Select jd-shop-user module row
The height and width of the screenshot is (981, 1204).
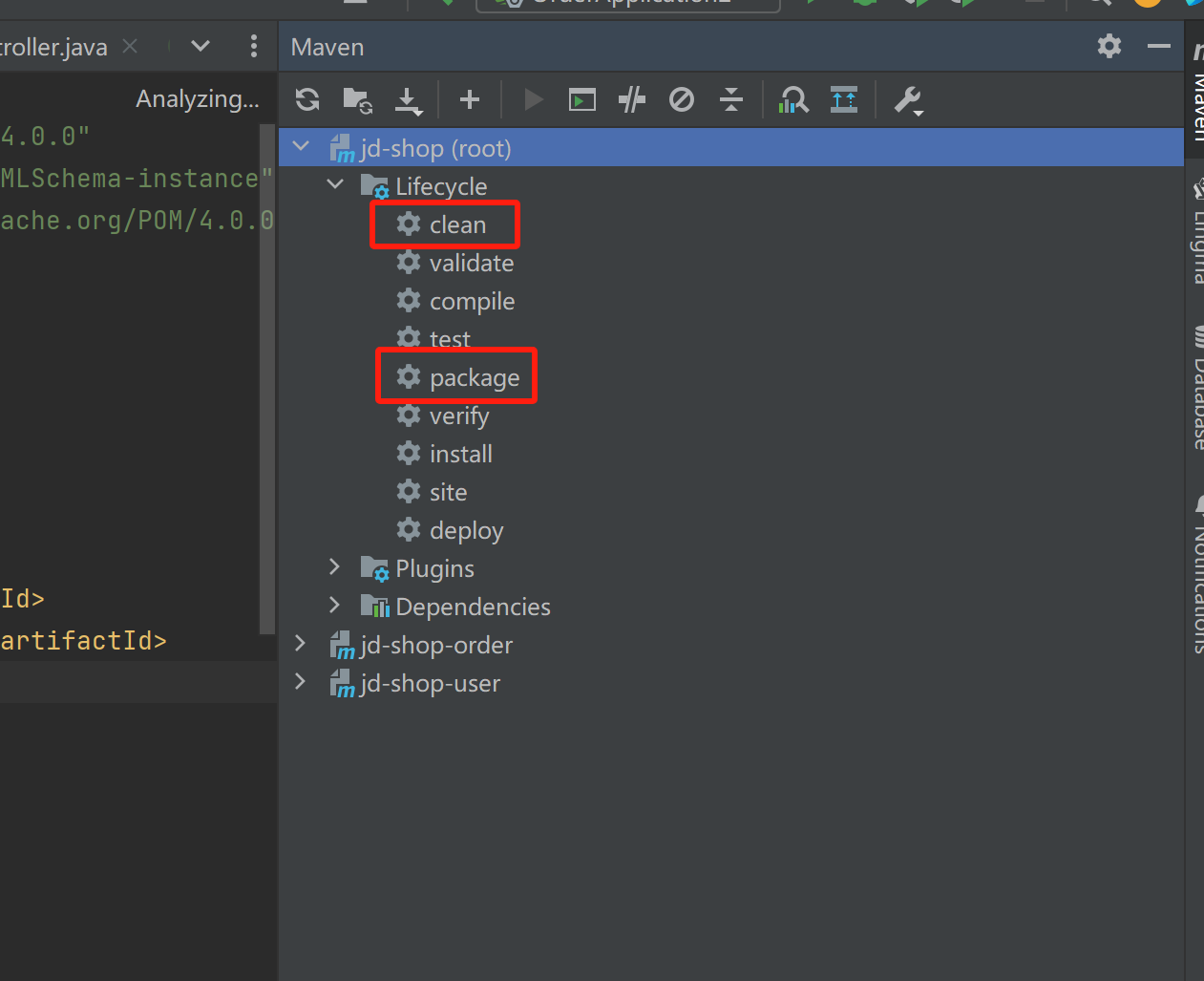pos(731,683)
